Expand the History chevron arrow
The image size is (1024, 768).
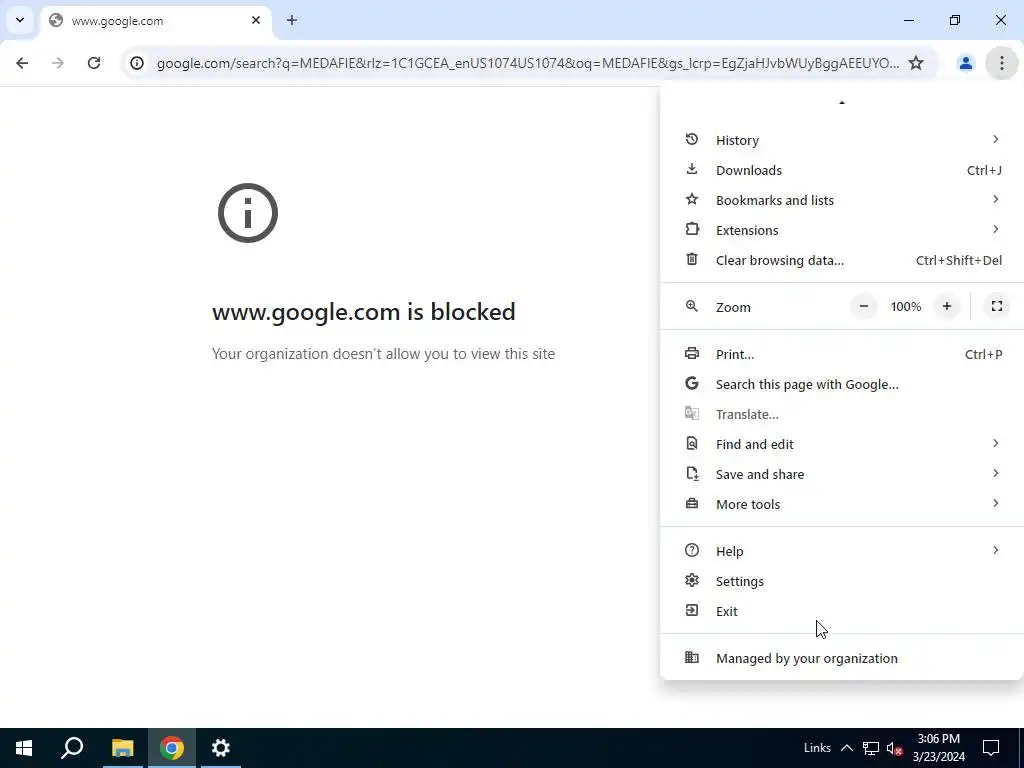point(995,139)
